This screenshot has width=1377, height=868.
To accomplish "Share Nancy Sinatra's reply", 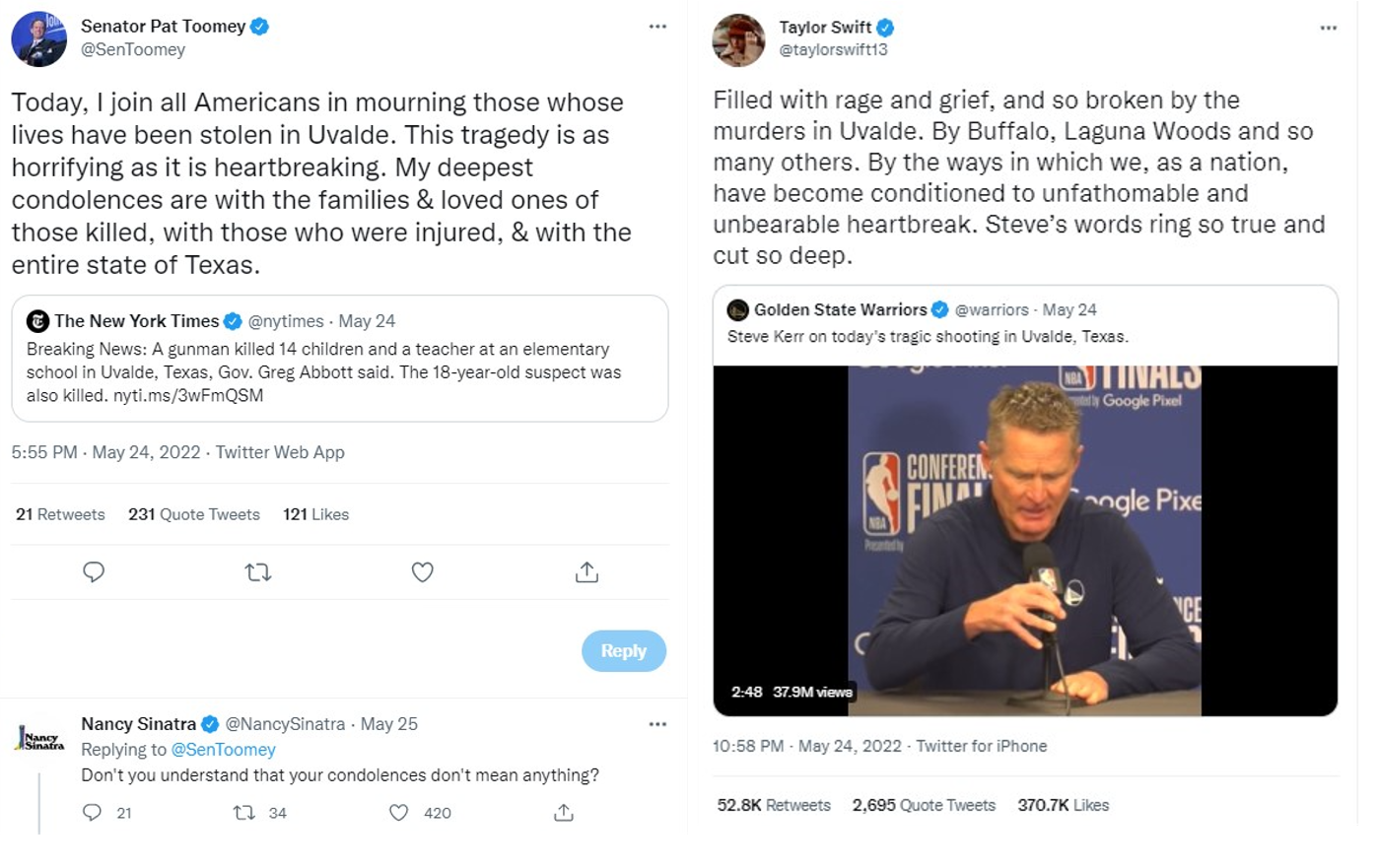I will (x=563, y=813).
